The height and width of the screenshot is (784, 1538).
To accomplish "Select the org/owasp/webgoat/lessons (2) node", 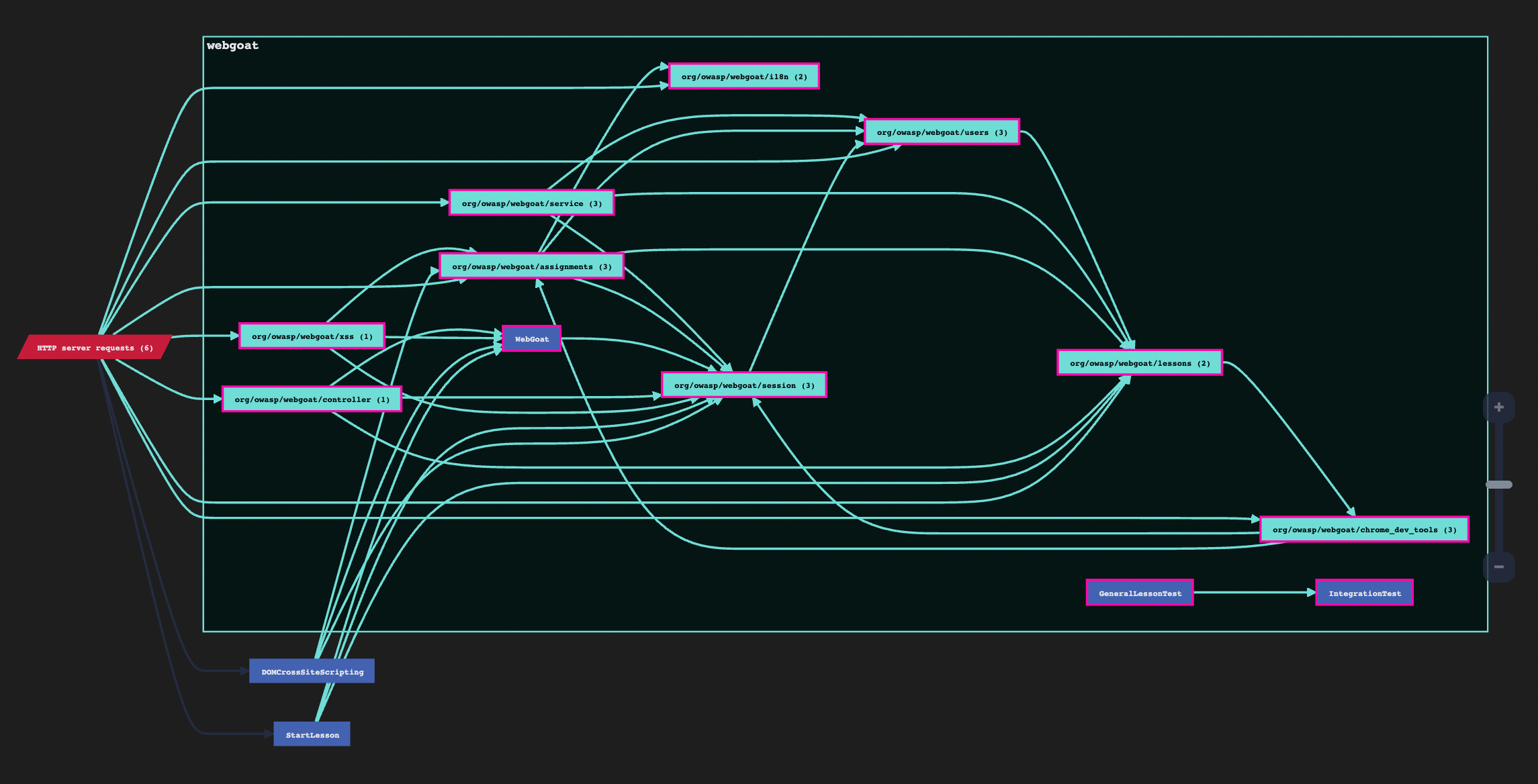I will pos(1140,363).
